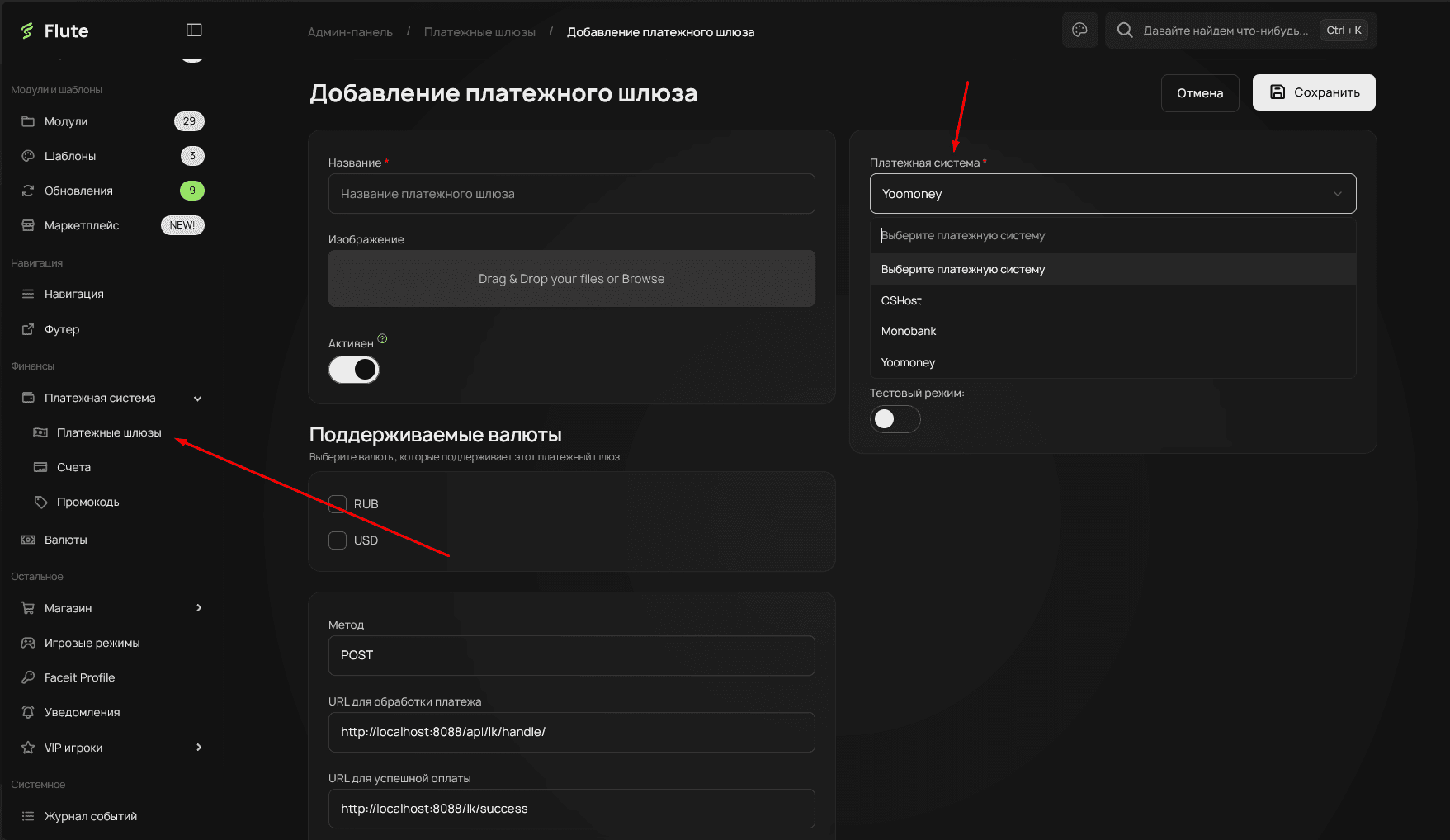This screenshot has height=840, width=1450.
Task: Open the theme palette picker near search
Action: [x=1079, y=30]
